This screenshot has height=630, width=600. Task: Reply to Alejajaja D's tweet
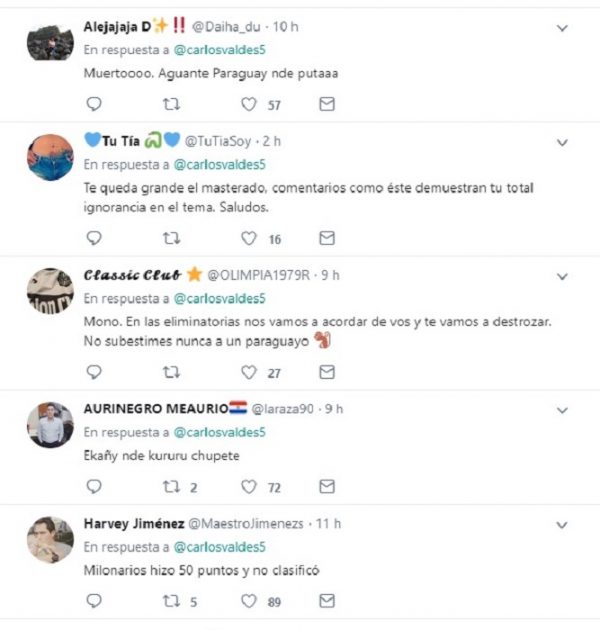[x=94, y=104]
